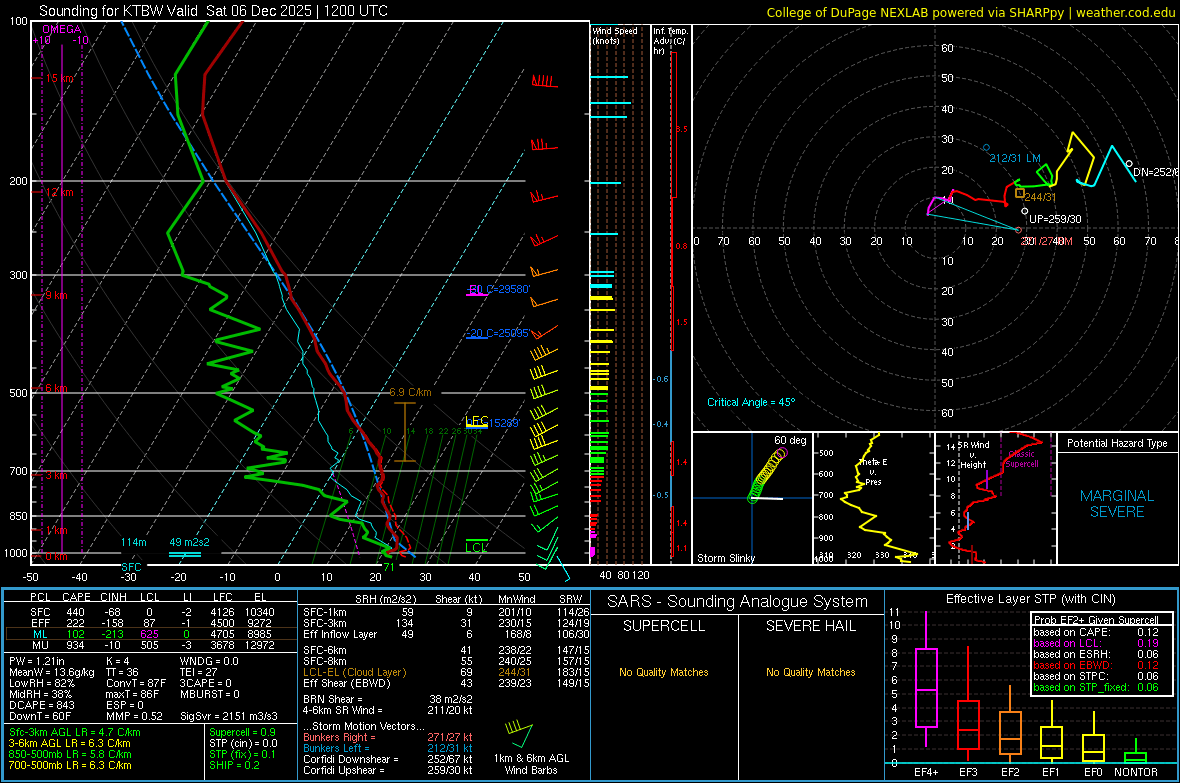Image resolution: width=1180 pixels, height=783 pixels.
Task: Click the SFC-1km shear row
Action: click(x=446, y=612)
